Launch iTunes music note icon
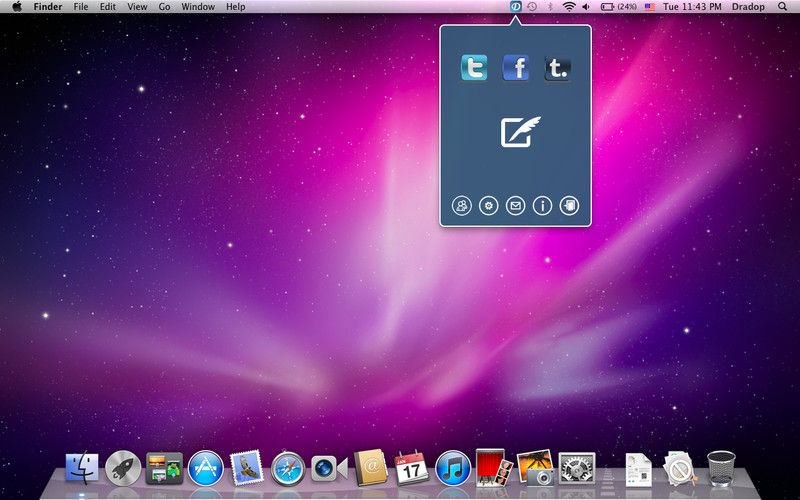800x500 pixels. pos(453,467)
